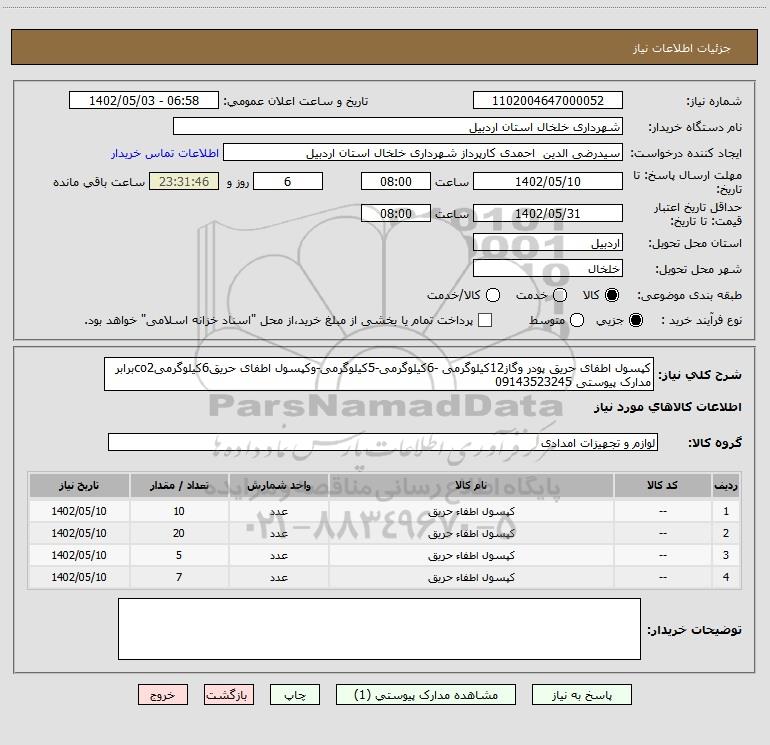Click row 4 item name کپسول اطفاء حریق
This screenshot has width=770, height=745.
(471, 578)
